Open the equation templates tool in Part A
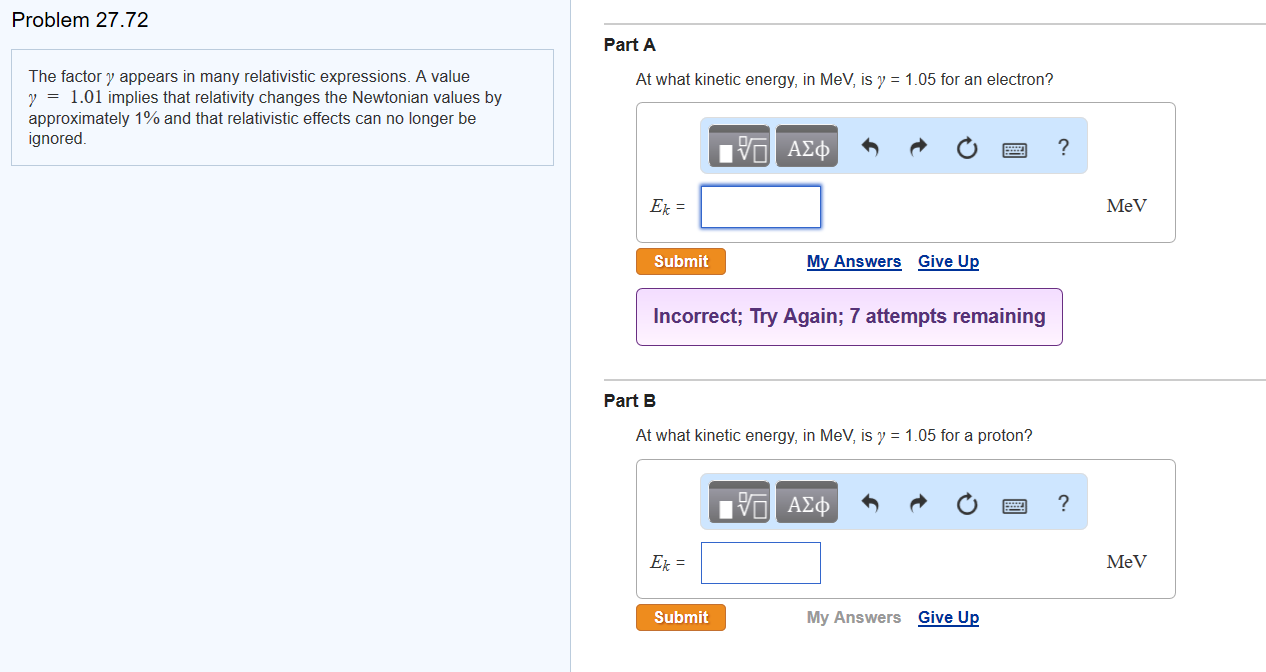This screenshot has width=1266, height=672. pos(739,146)
